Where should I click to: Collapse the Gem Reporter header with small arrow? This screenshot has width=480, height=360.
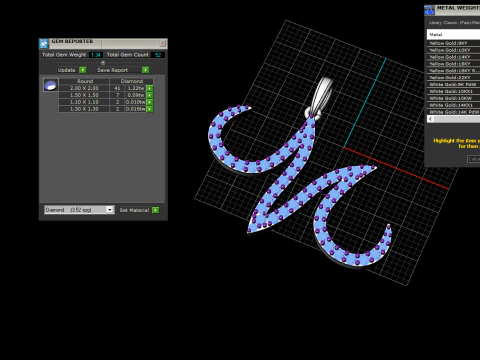[x=103, y=62]
